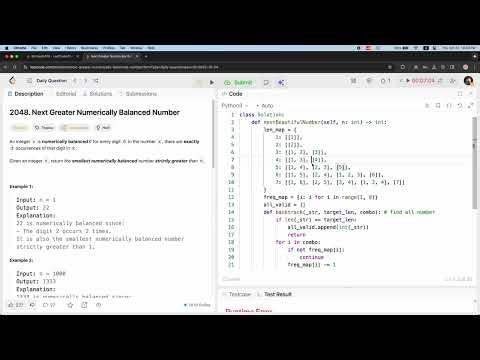Click the Topics tag button
This screenshot has height=360, width=480.
(x=44, y=128)
